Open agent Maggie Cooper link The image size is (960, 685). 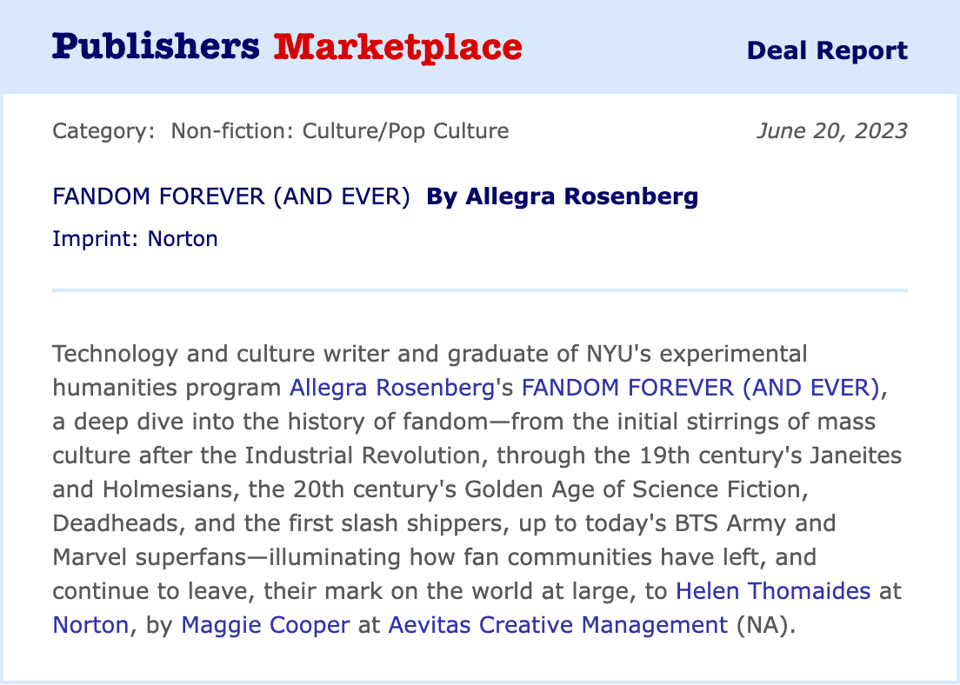[x=266, y=625]
